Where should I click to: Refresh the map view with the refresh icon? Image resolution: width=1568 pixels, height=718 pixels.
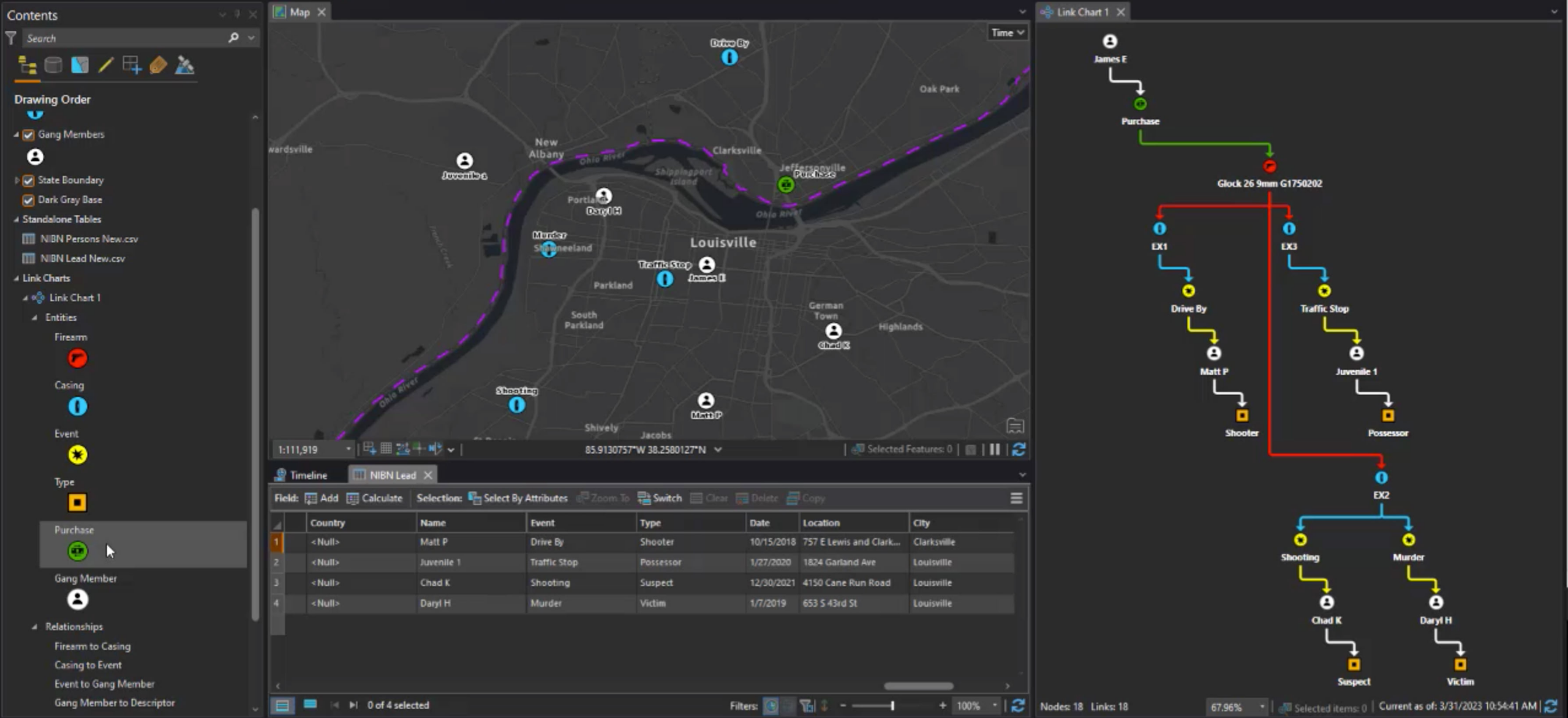[x=1020, y=449]
